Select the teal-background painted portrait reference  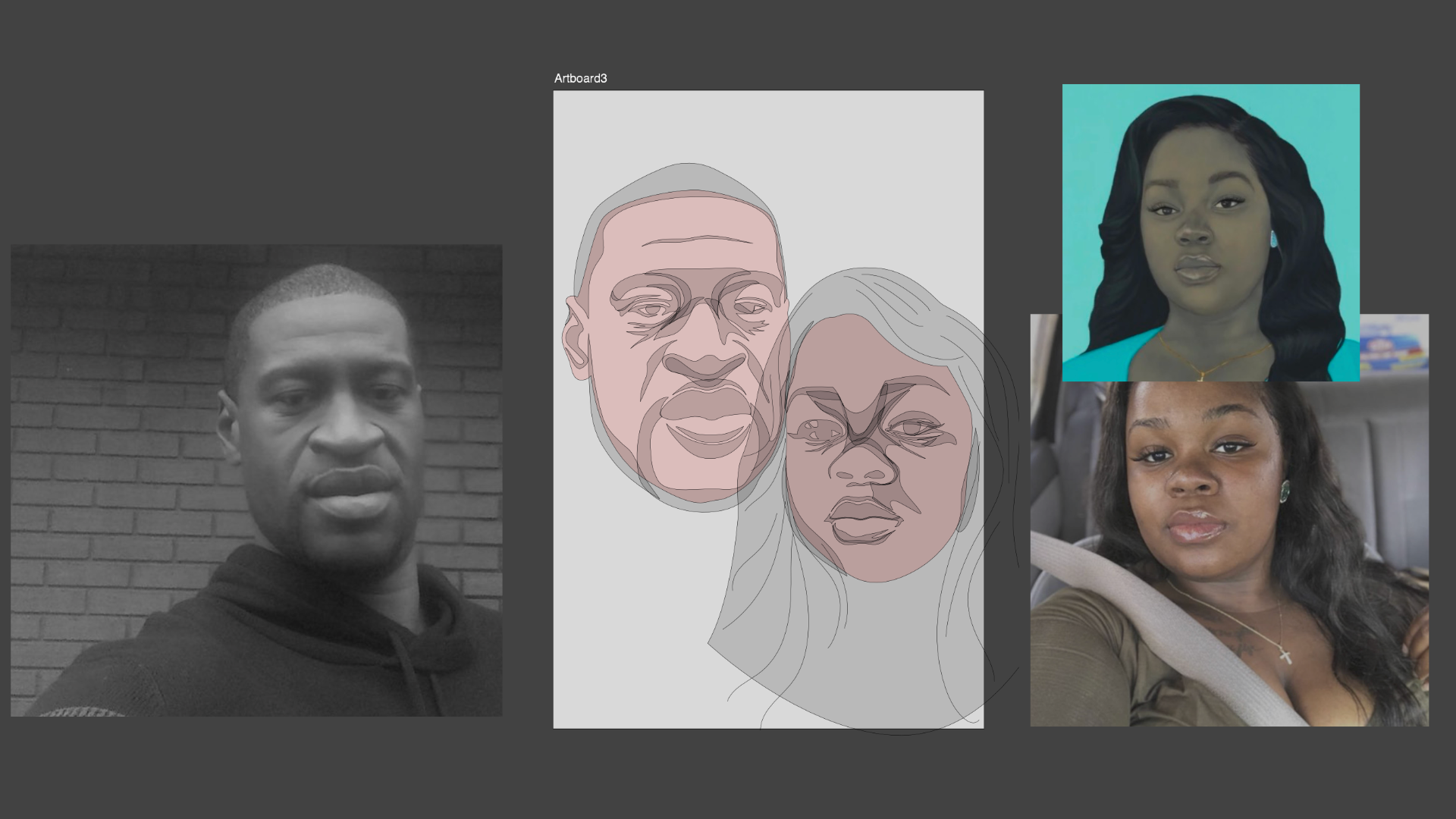click(1210, 232)
